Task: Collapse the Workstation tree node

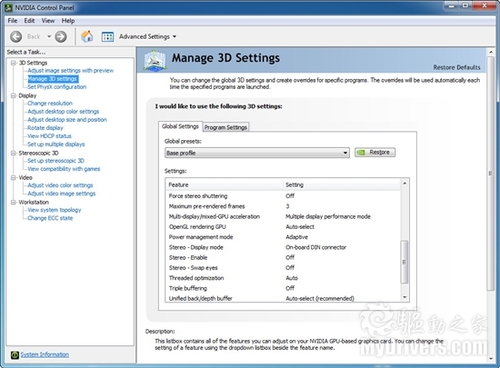Action: (14, 202)
